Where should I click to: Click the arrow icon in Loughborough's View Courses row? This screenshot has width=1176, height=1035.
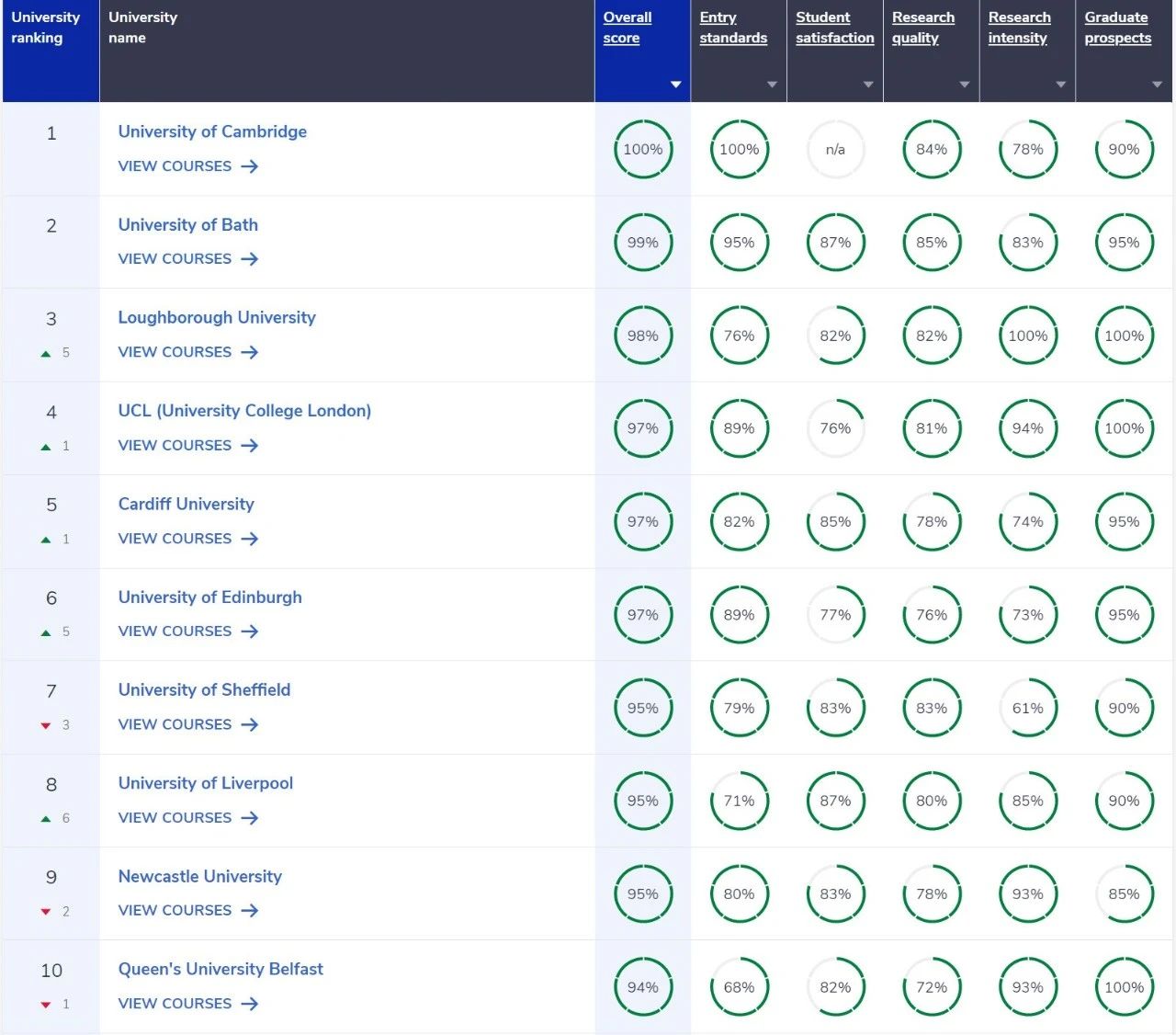[249, 352]
